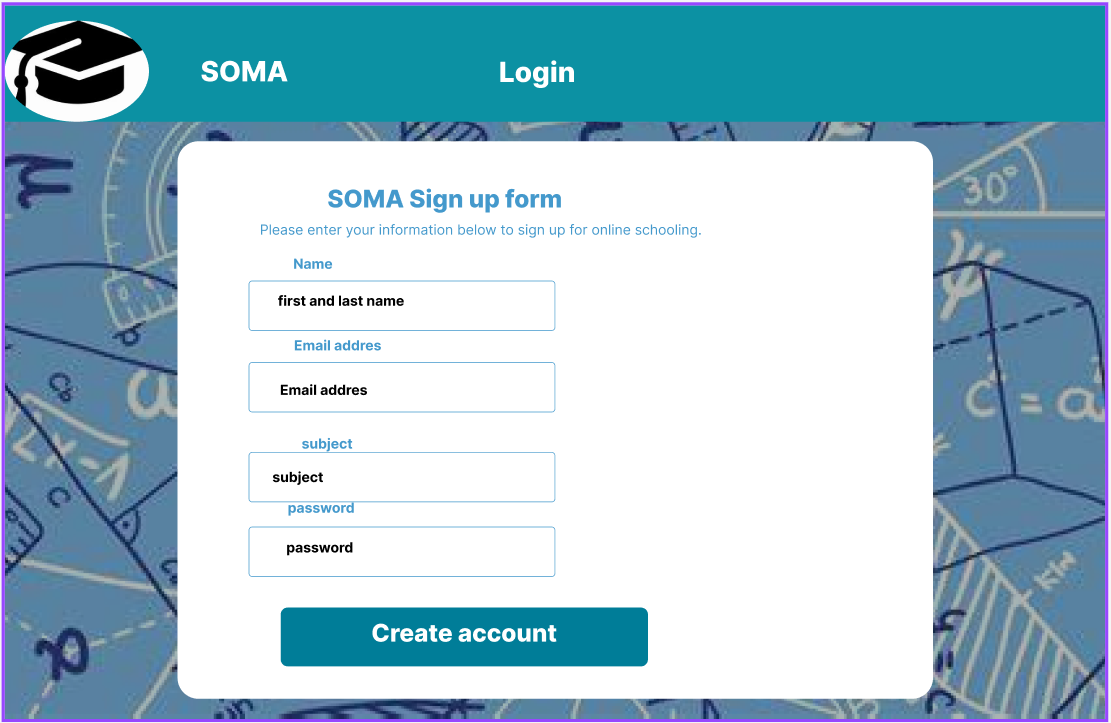
Task: Click the sign up instruction sentence
Action: pos(480,230)
